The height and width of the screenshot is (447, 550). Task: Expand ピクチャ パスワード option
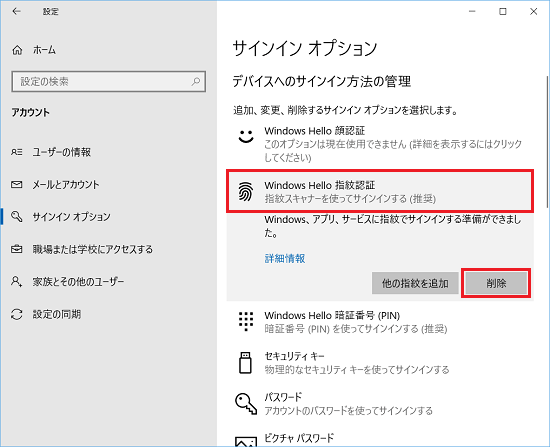click(380, 439)
